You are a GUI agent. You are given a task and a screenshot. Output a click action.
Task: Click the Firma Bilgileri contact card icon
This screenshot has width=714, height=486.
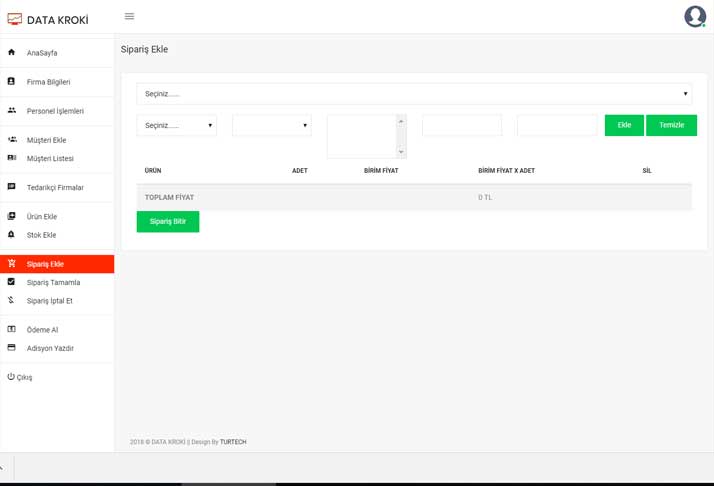pyautogui.click(x=12, y=81)
